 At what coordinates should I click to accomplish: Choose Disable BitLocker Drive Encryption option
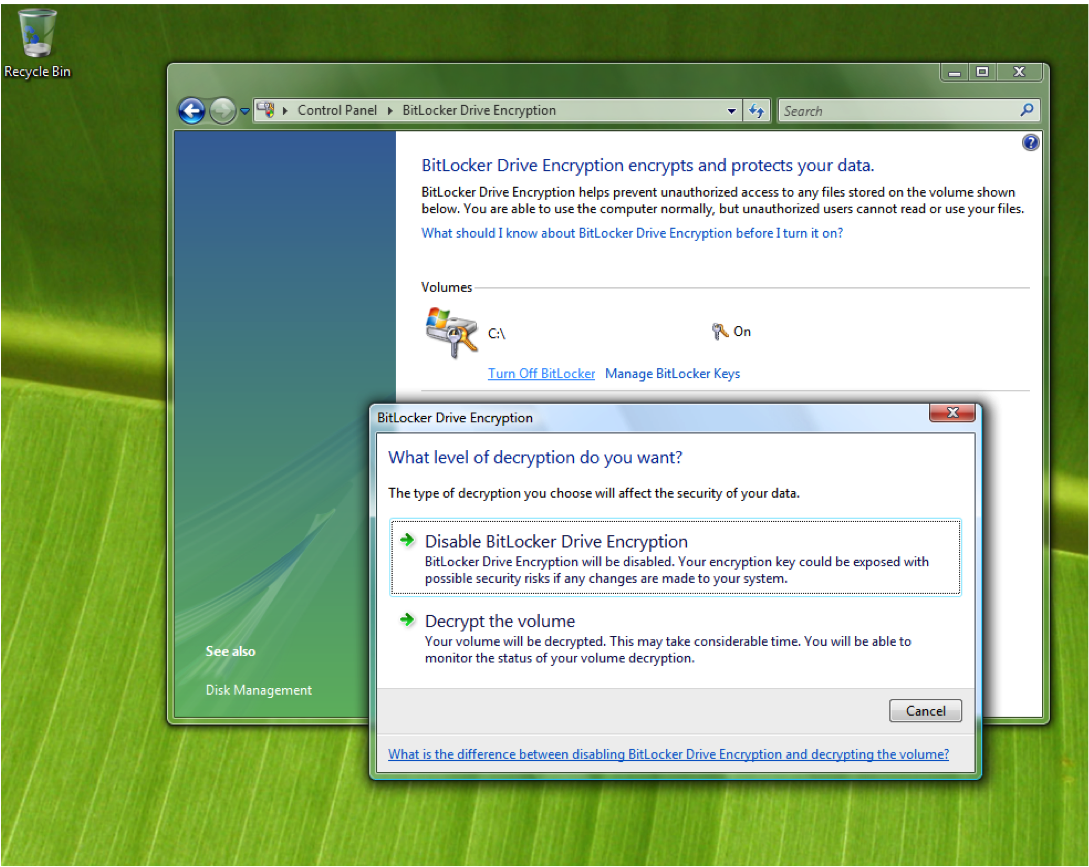coord(675,558)
